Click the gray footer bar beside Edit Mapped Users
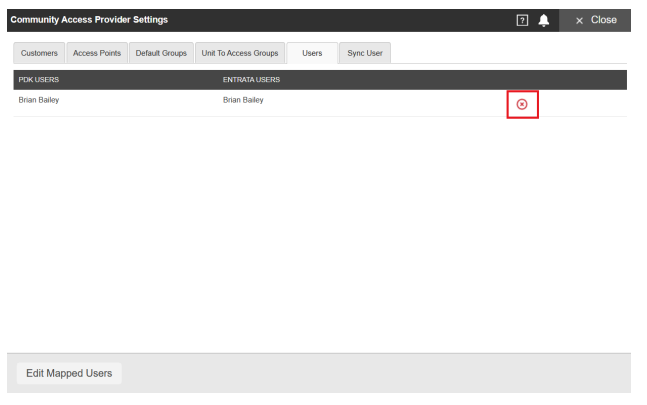647x405 pixels. pyautogui.click(x=375, y=373)
